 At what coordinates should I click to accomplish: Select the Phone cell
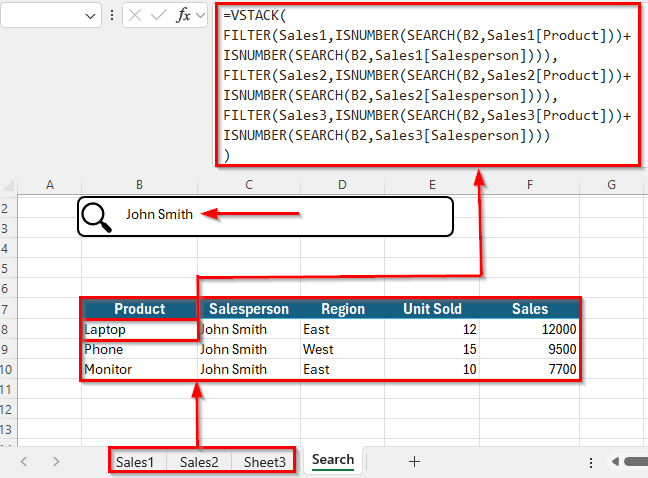[139, 349]
